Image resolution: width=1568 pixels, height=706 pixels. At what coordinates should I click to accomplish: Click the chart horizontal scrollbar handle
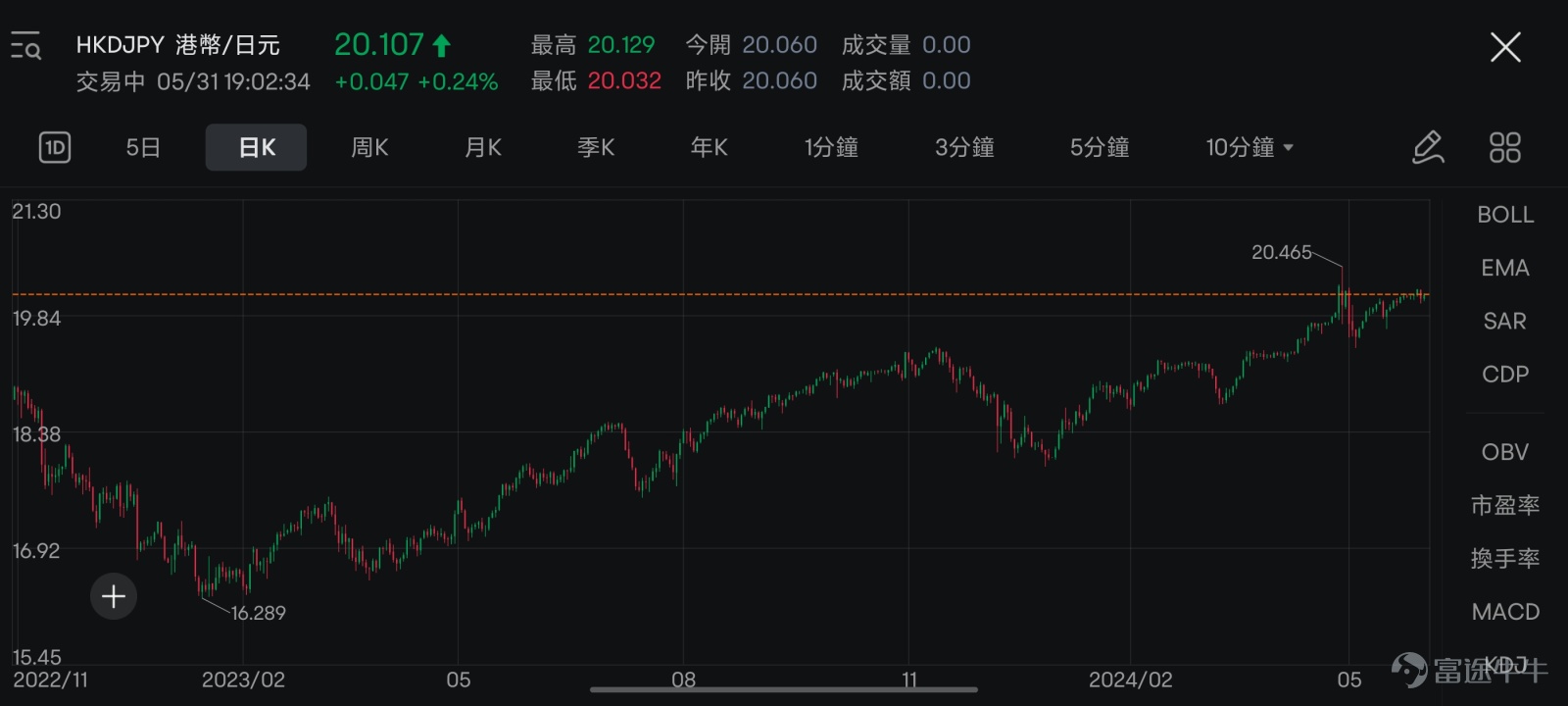[x=784, y=690]
